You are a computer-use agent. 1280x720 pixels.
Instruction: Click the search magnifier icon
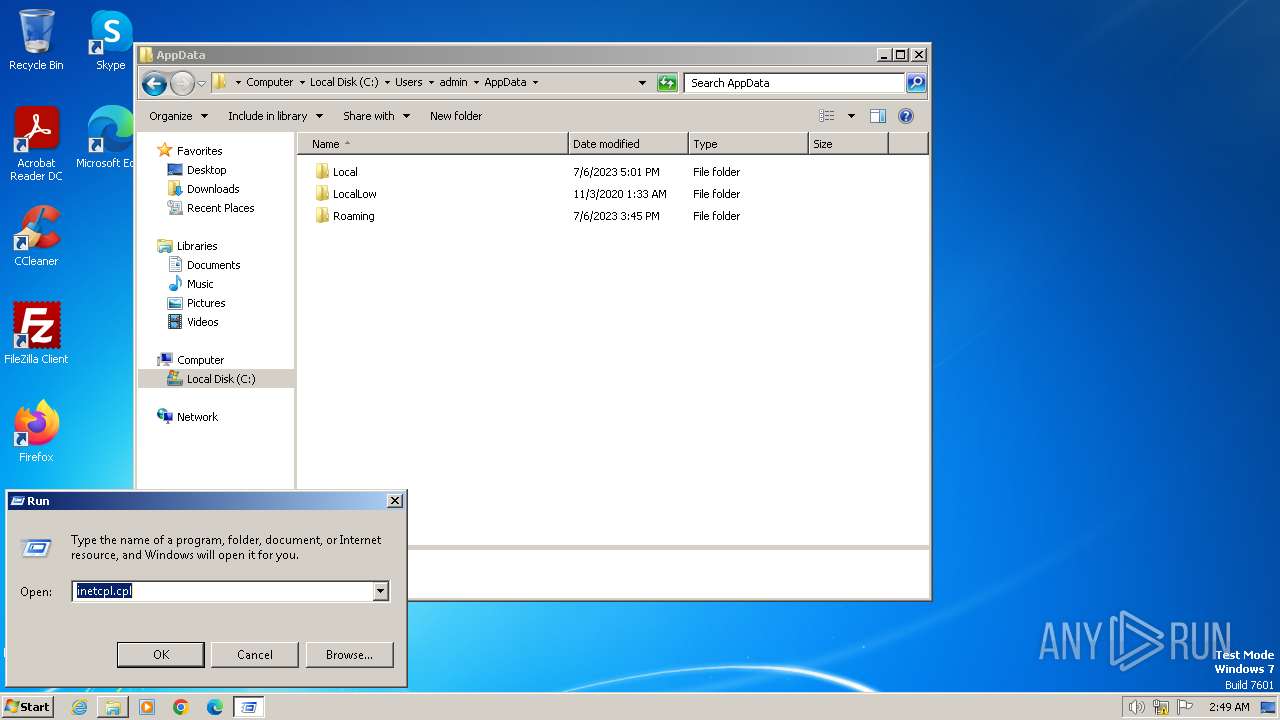915,83
